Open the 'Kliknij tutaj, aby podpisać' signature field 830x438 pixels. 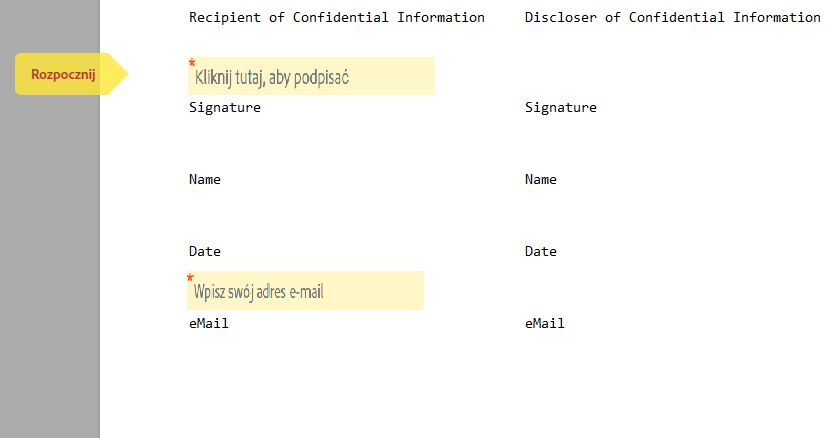tap(311, 76)
